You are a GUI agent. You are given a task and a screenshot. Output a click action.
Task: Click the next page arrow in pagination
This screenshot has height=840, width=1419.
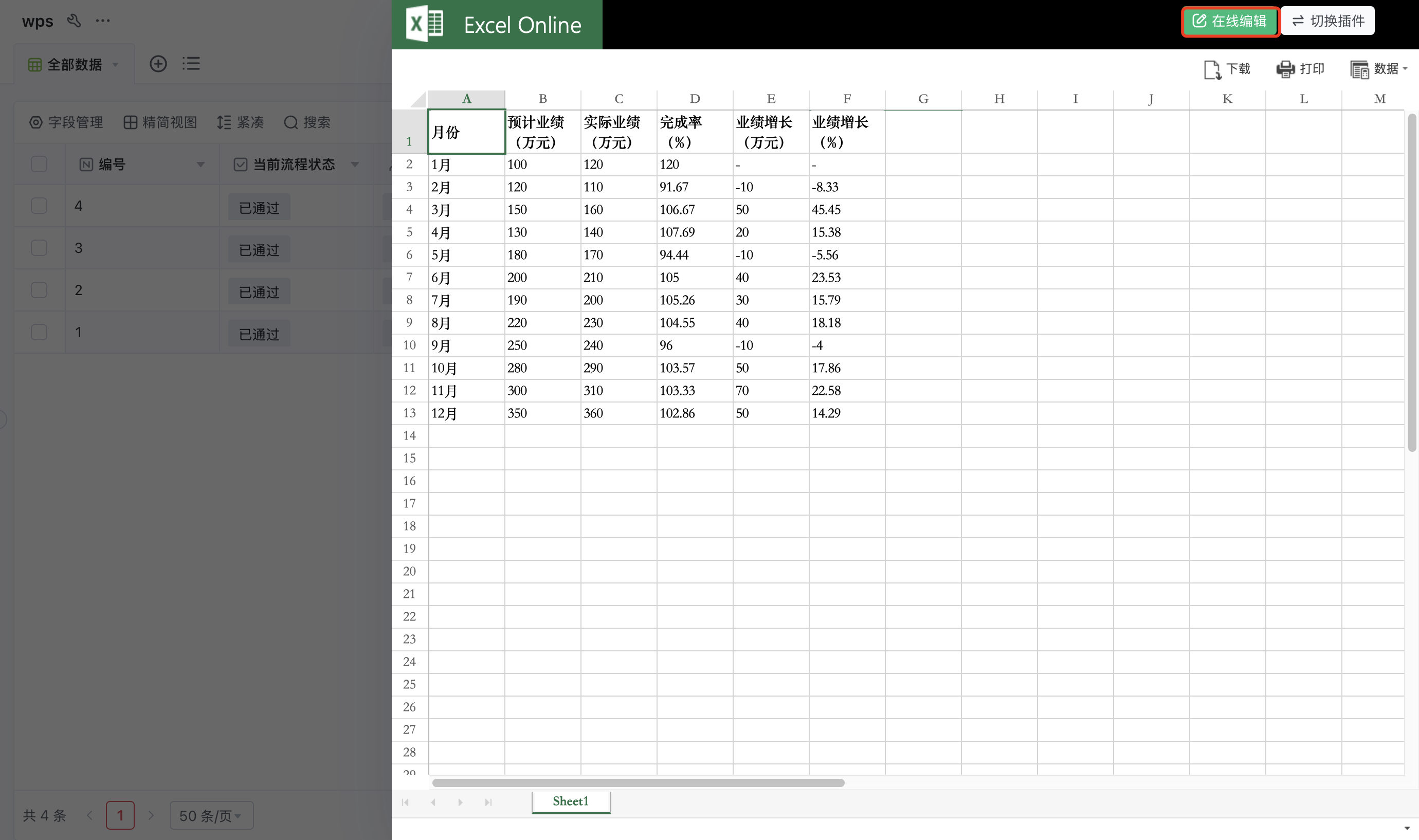point(151,815)
